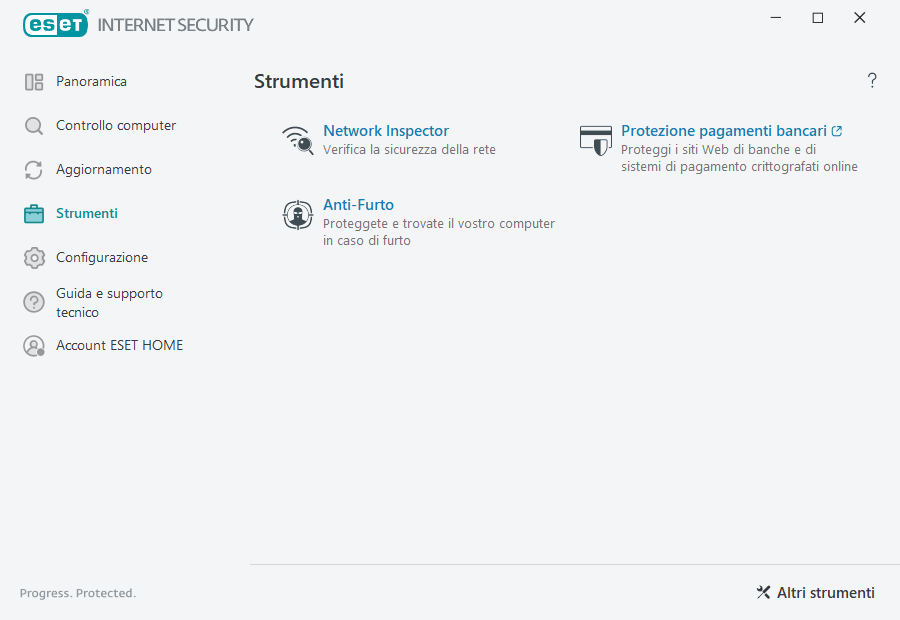Click the Aggiornamento refresh icon
Viewport: 900px width, 620px height.
click(x=34, y=169)
